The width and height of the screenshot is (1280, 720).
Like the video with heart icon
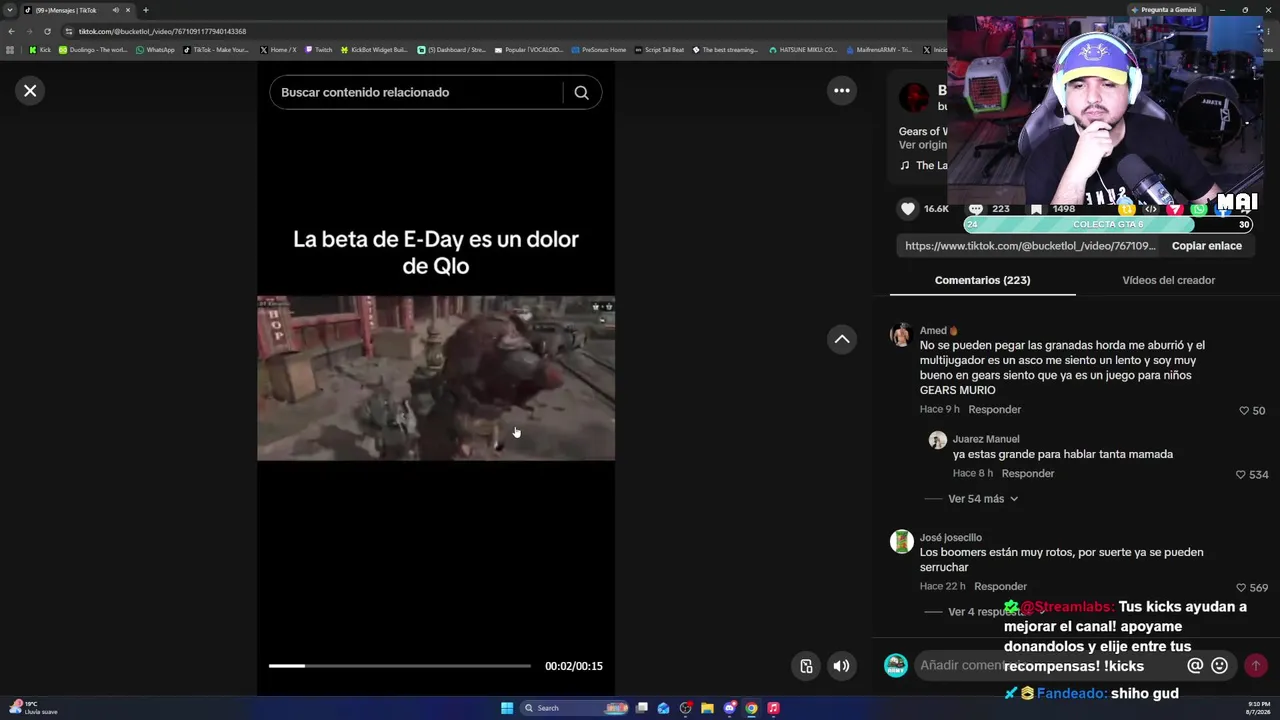click(908, 209)
